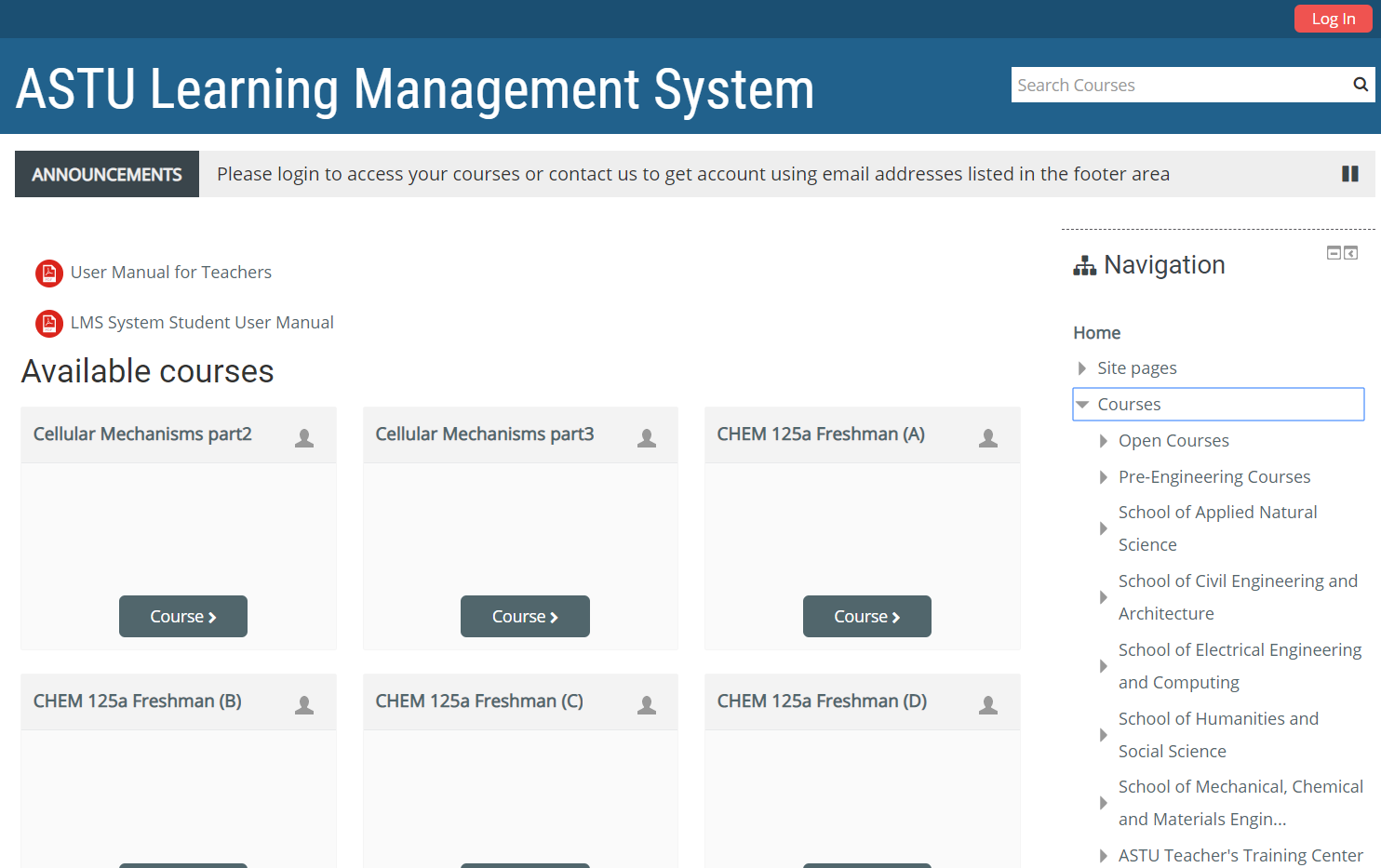The height and width of the screenshot is (868, 1381).
Task: Expand School of Applied Natural Science
Action: click(1103, 528)
